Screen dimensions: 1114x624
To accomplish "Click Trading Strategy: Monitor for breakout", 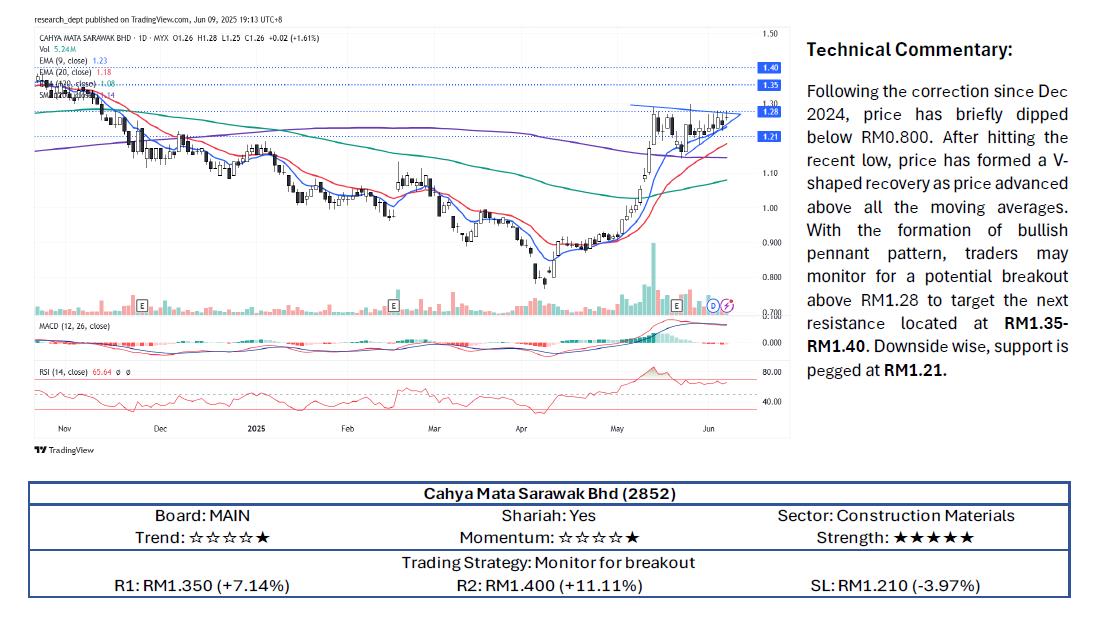I will 548,563.
